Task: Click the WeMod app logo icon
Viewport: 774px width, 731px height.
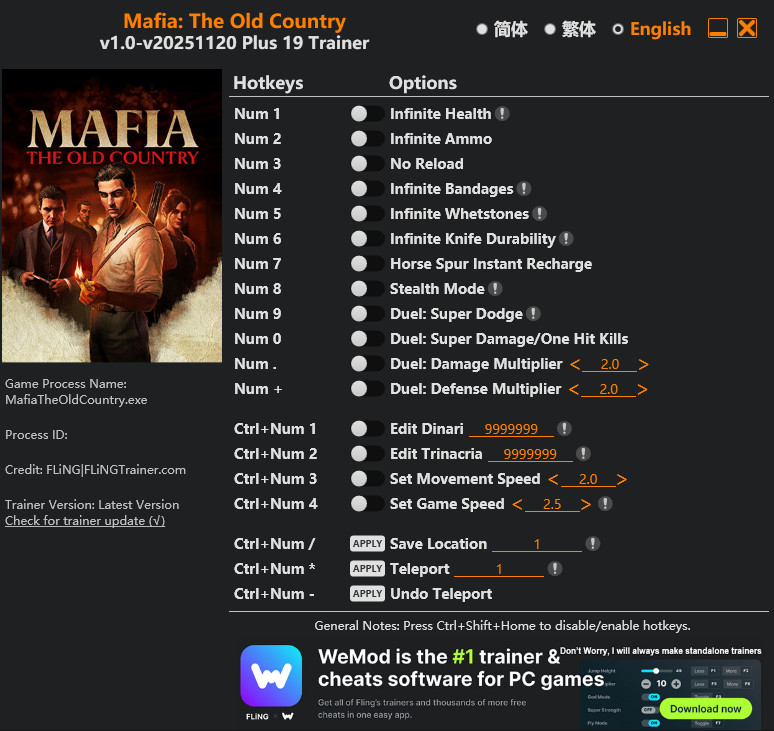Action: tap(271, 676)
